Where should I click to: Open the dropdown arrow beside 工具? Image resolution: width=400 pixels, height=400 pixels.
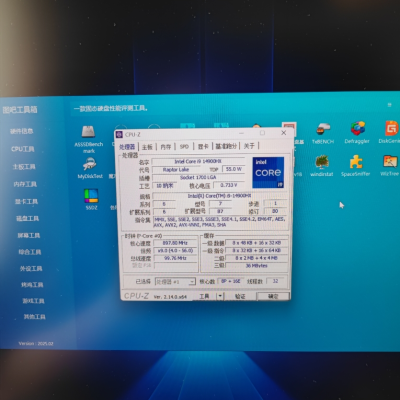[220, 296]
